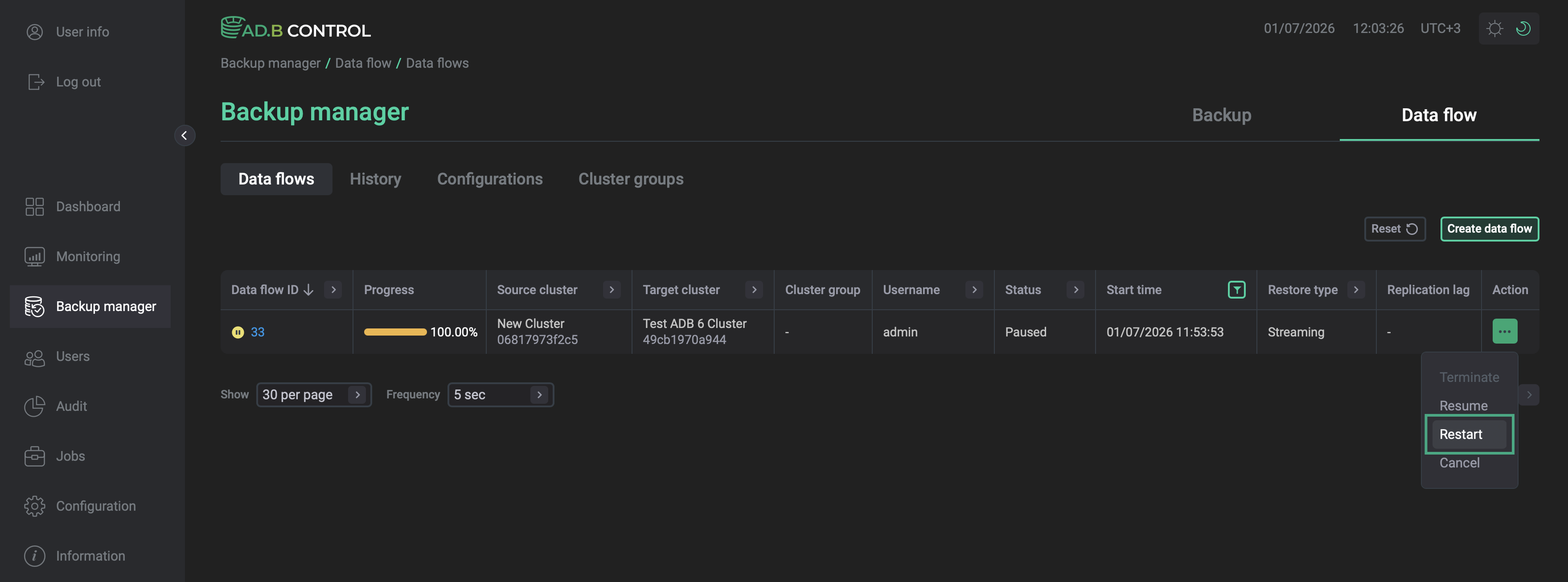Open the History sub-tab
1568x582 pixels.
coord(375,179)
